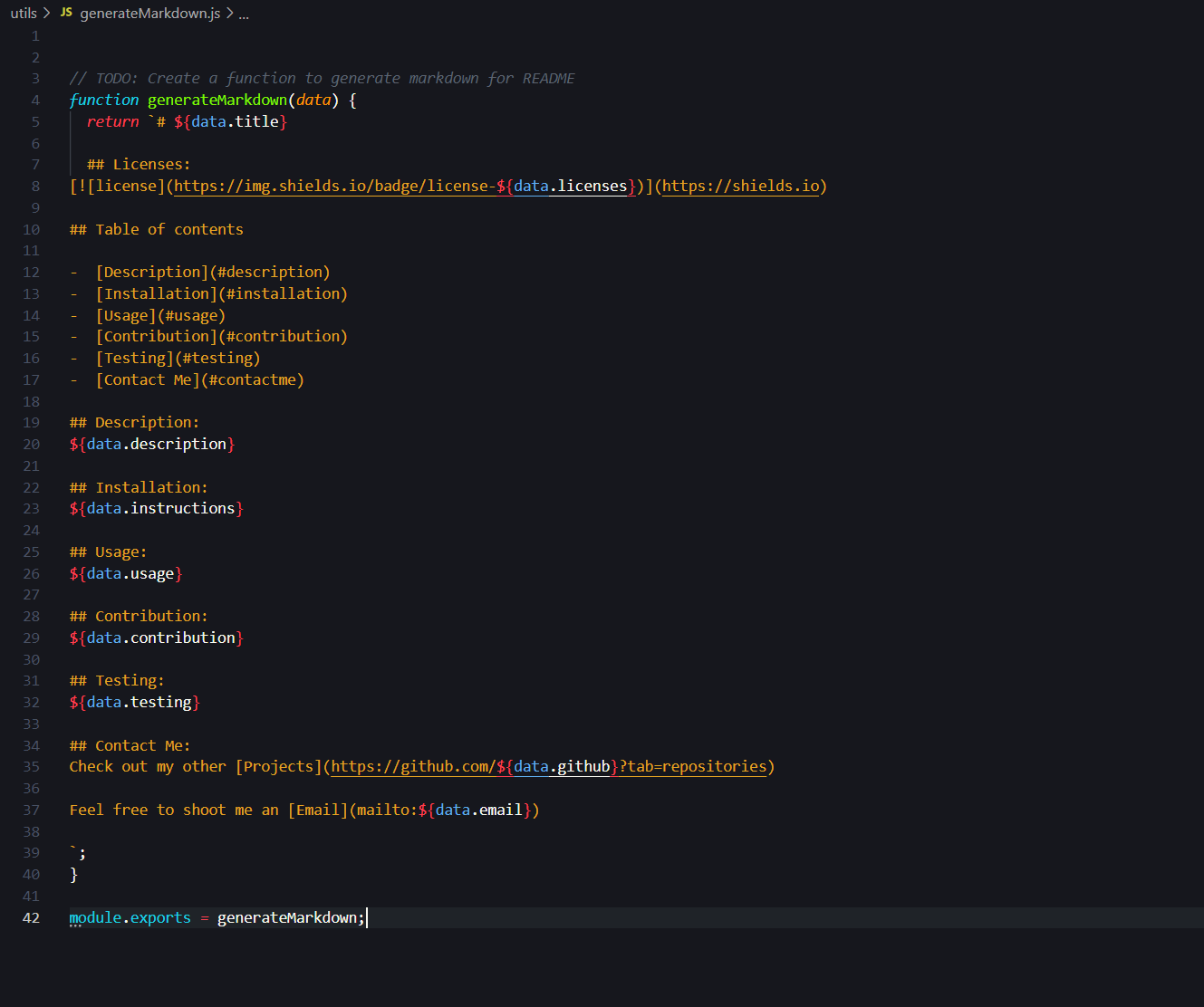Screen dimensions: 1204x1007
Task: Click the generateMarkdown function name on line 4
Action: point(217,100)
